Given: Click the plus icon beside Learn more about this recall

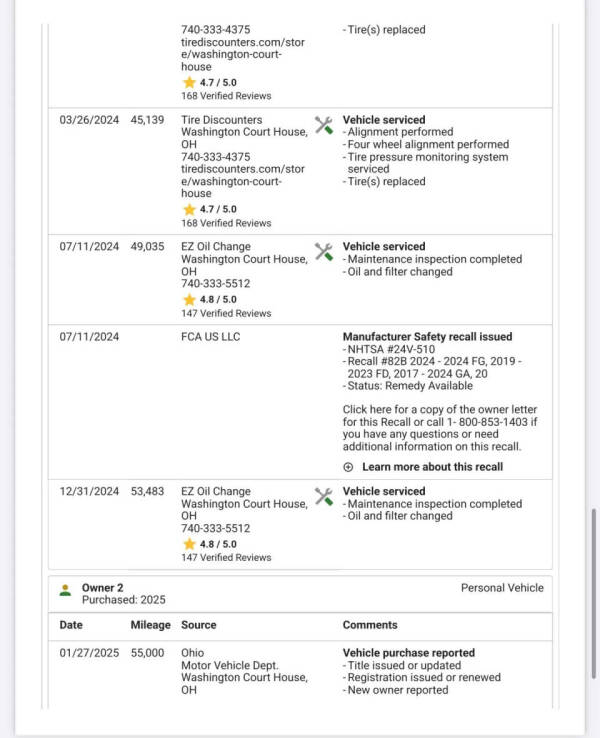Looking at the screenshot, I should [348, 467].
